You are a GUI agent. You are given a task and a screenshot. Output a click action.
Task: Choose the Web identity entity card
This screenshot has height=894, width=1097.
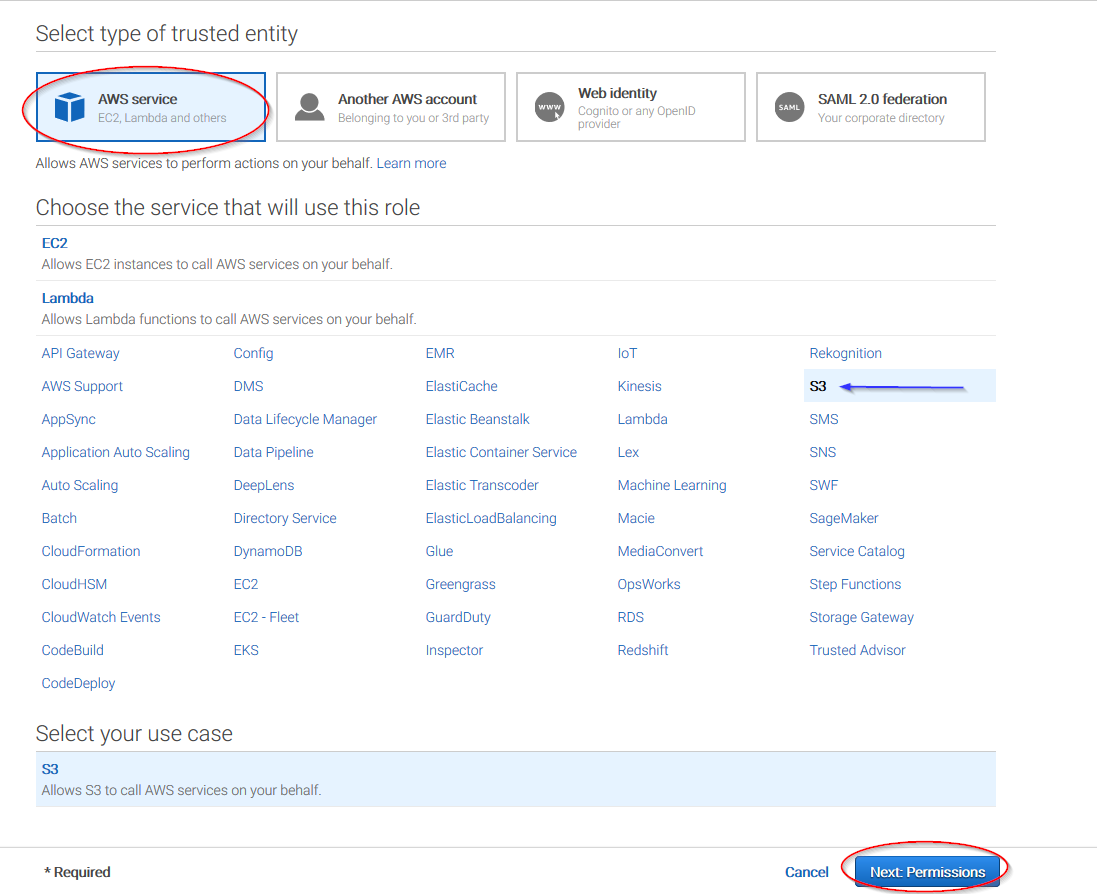pyautogui.click(x=631, y=107)
